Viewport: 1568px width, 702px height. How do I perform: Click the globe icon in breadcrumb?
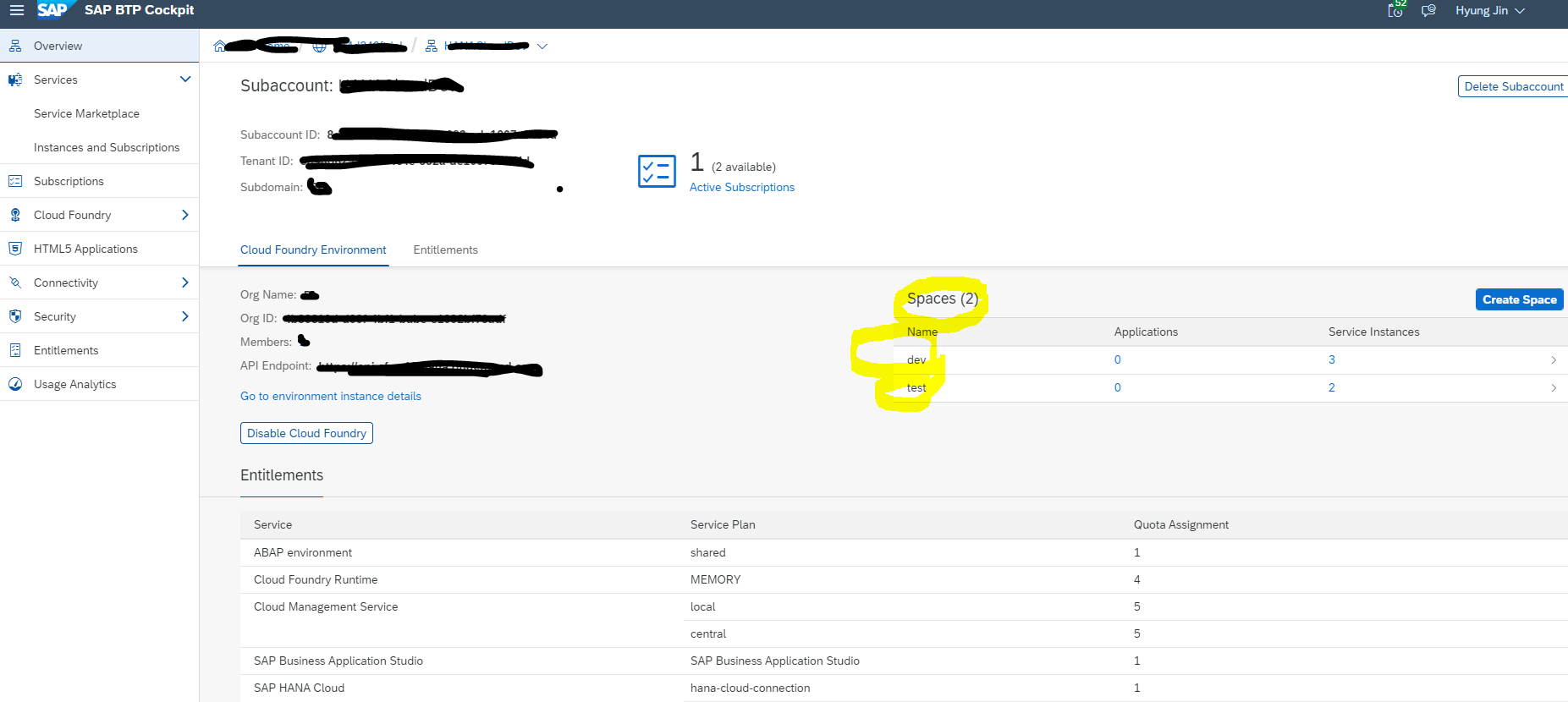coord(319,47)
